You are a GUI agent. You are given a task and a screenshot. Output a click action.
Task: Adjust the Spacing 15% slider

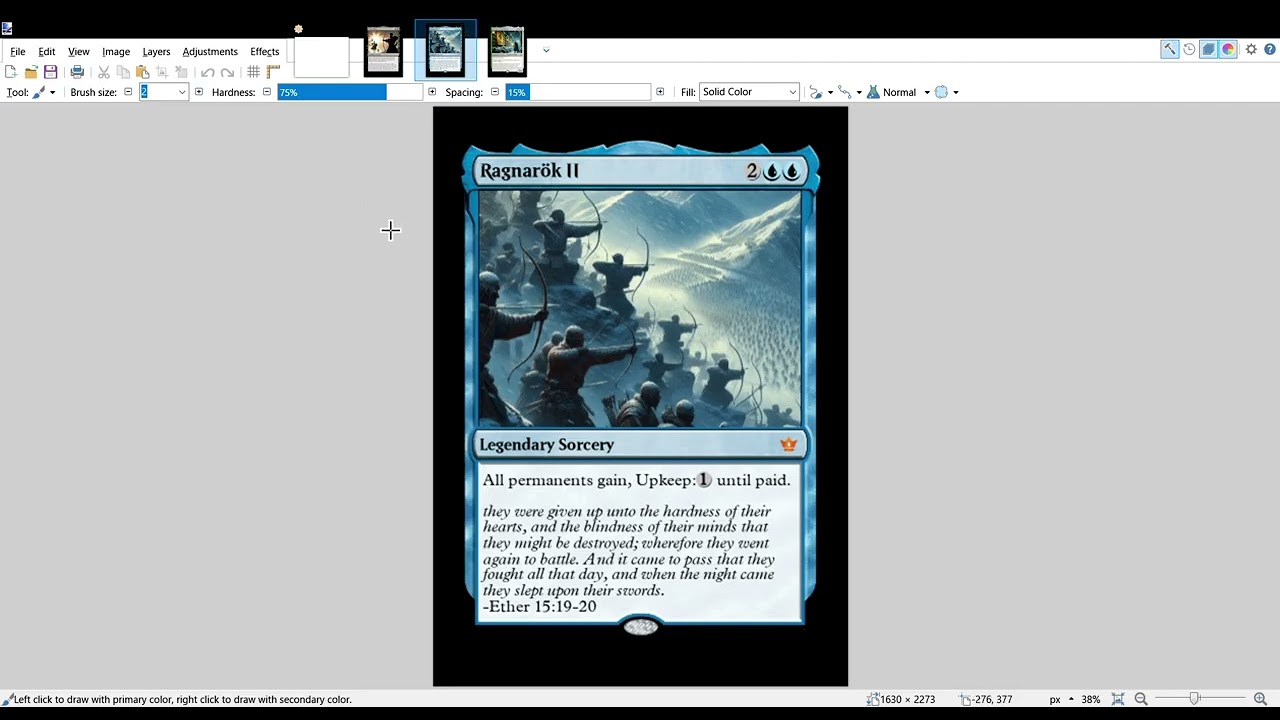578,92
